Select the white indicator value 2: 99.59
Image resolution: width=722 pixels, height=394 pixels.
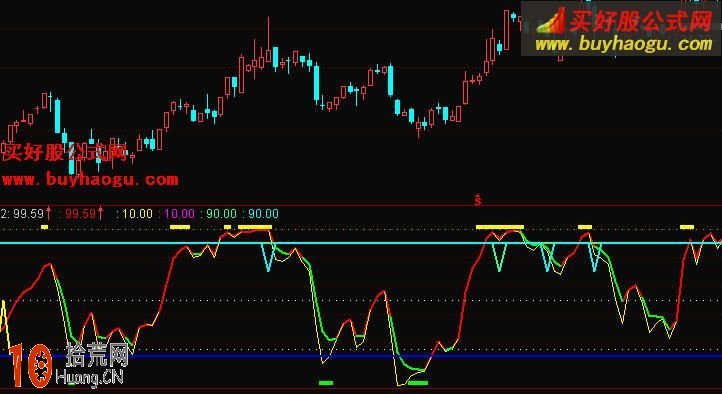[x=22, y=214]
